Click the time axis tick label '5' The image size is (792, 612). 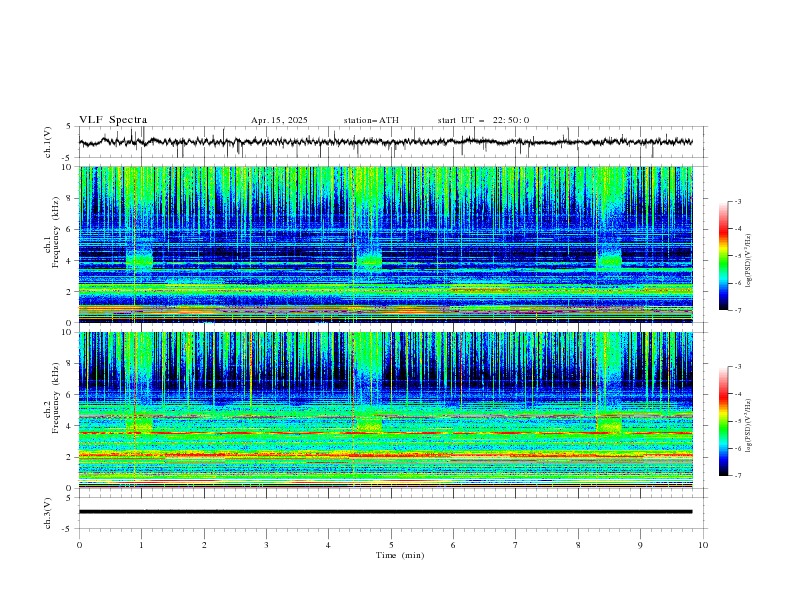tap(391, 545)
